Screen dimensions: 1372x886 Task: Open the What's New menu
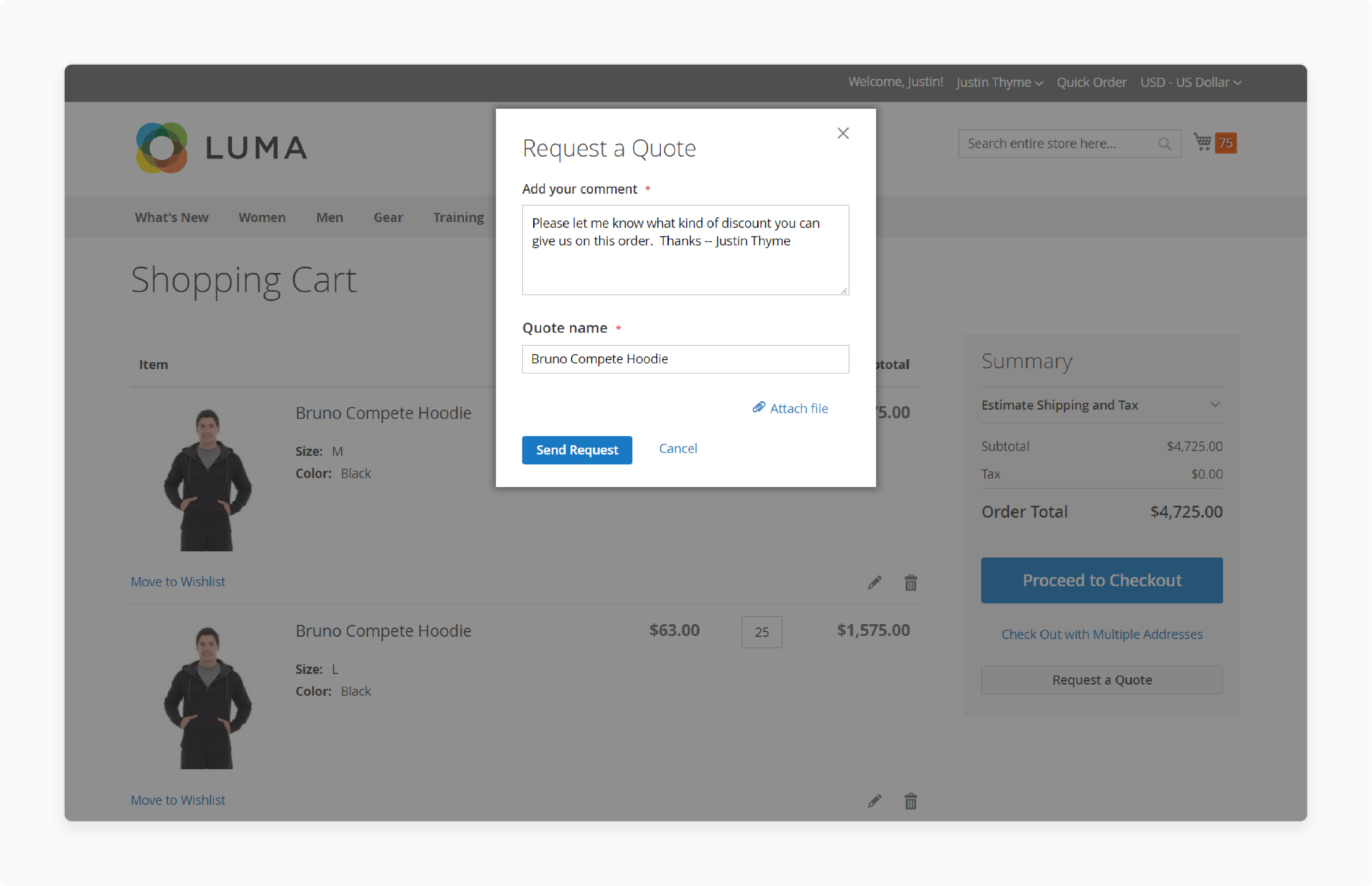click(x=171, y=217)
